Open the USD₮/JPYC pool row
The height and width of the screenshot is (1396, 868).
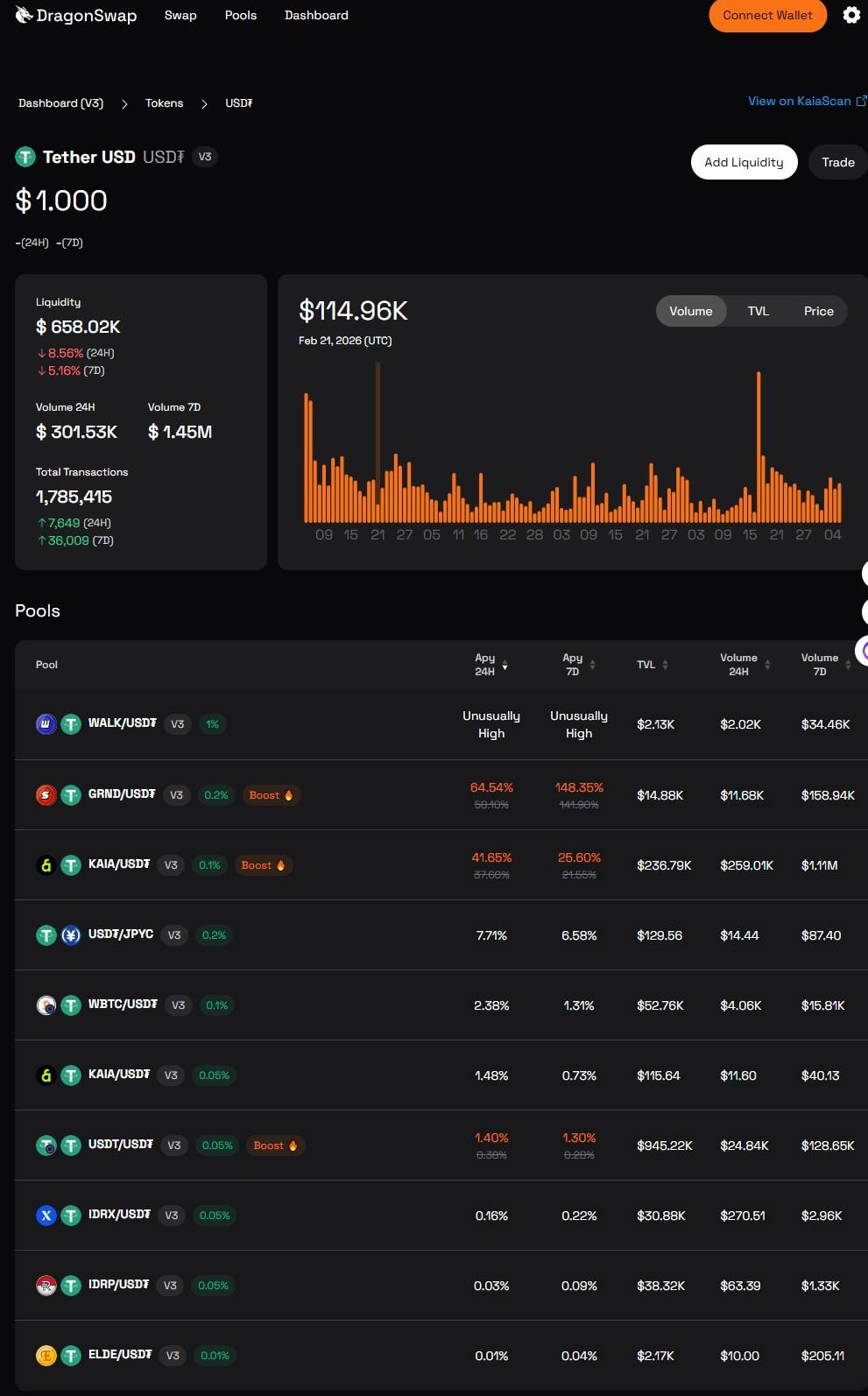click(x=441, y=935)
